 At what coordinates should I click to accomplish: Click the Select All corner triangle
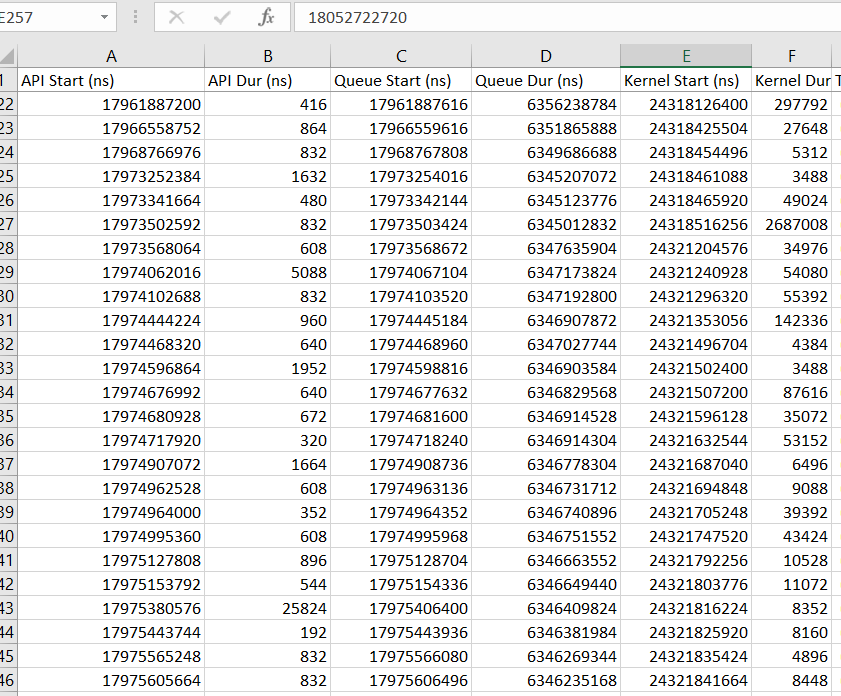tap(8, 56)
